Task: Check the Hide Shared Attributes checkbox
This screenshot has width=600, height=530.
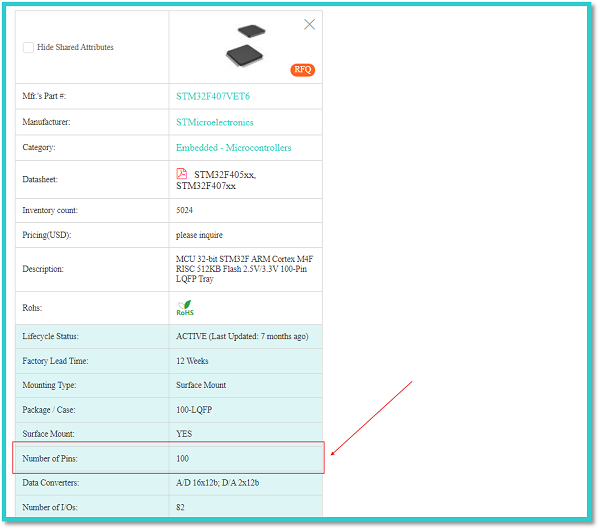Action: click(28, 47)
